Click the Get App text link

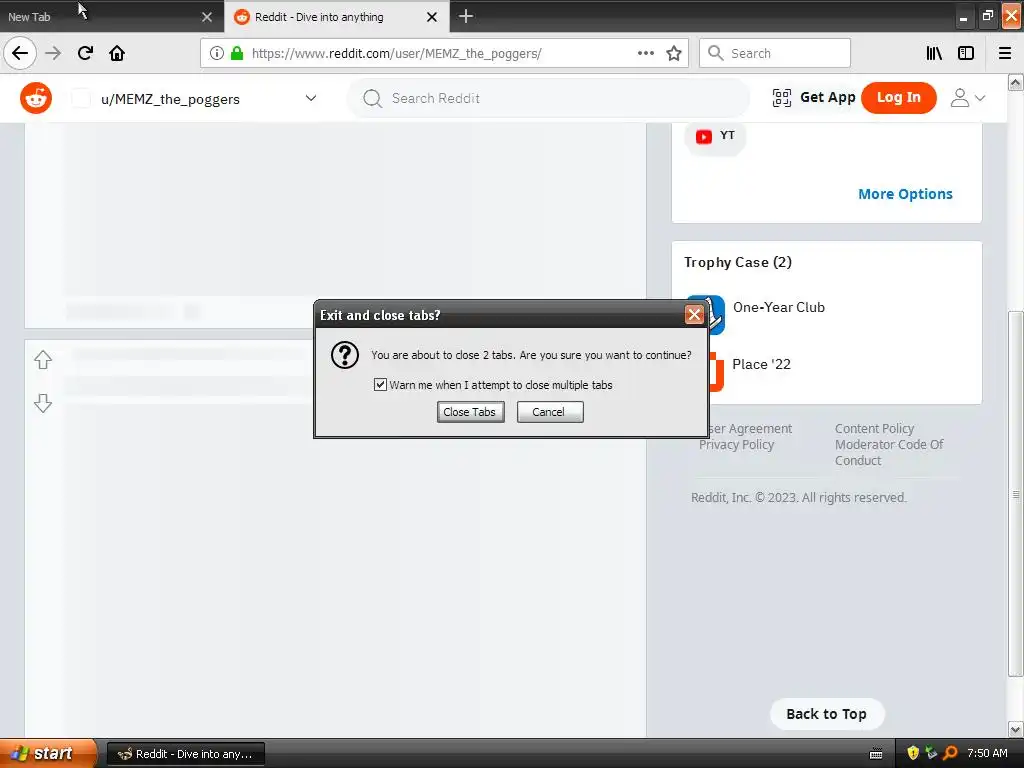[827, 97]
